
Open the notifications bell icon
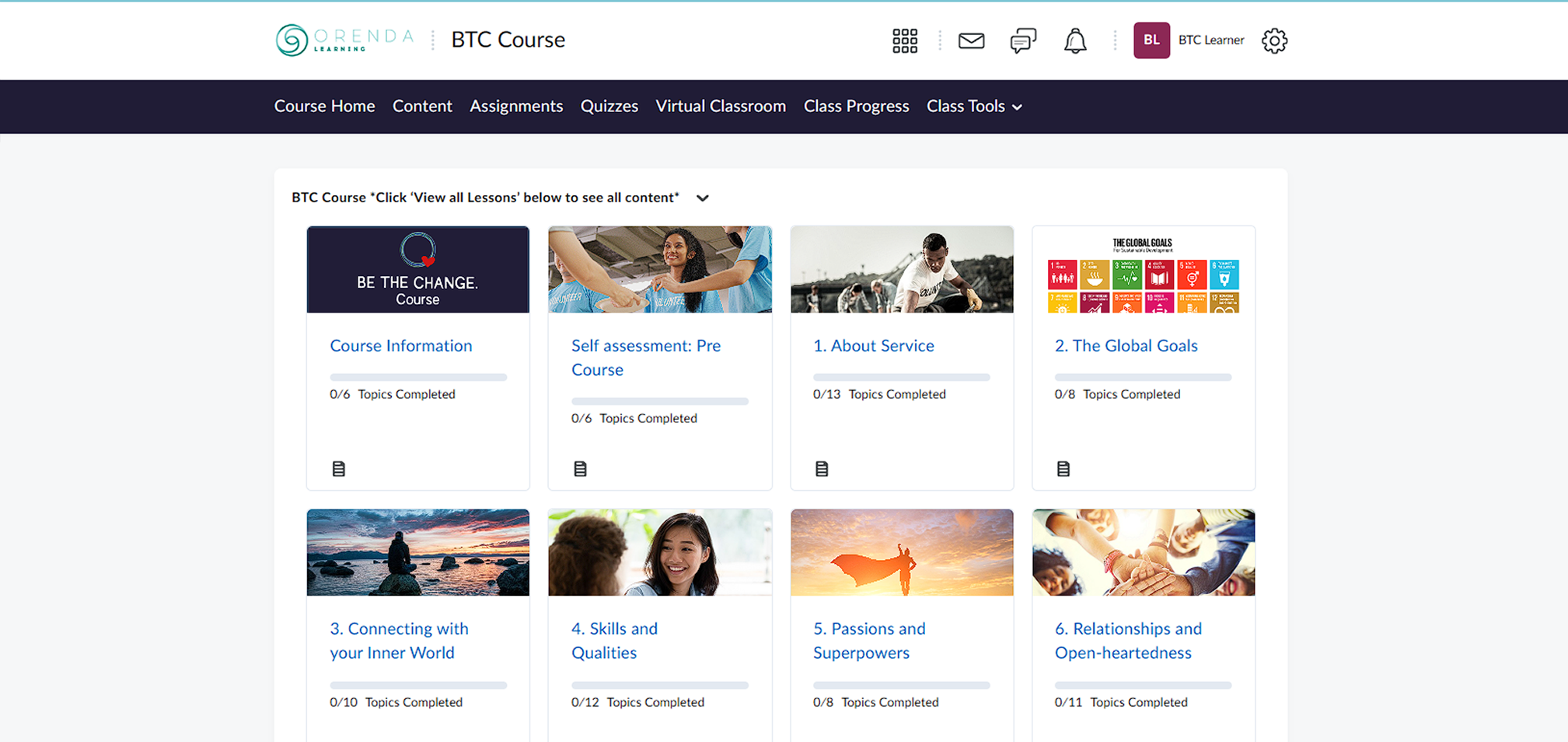(1074, 40)
